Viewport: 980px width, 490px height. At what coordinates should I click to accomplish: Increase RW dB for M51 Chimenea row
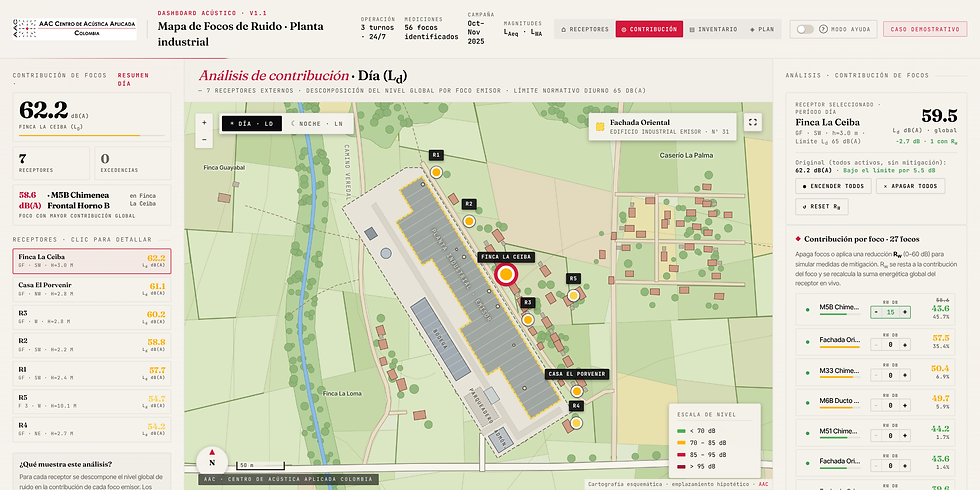904,436
